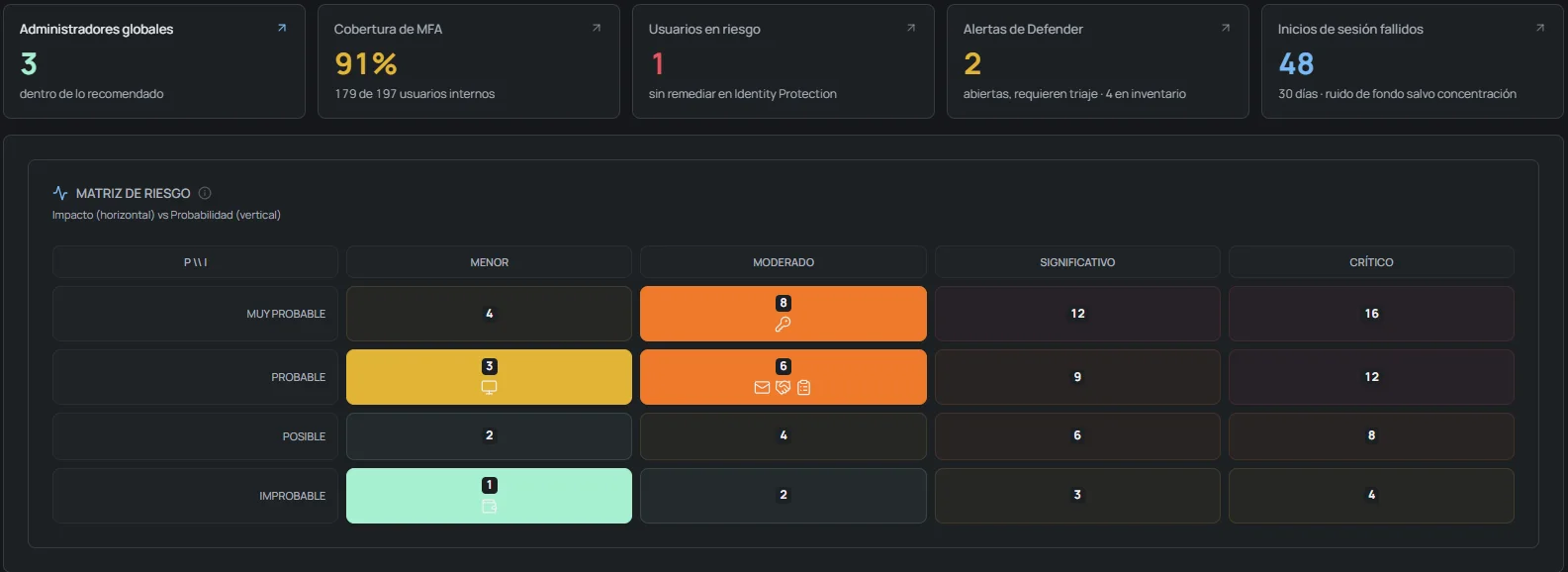Click the Muy probable / Menor cell showing 4
The height and width of the screenshot is (572, 1568).
(489, 314)
